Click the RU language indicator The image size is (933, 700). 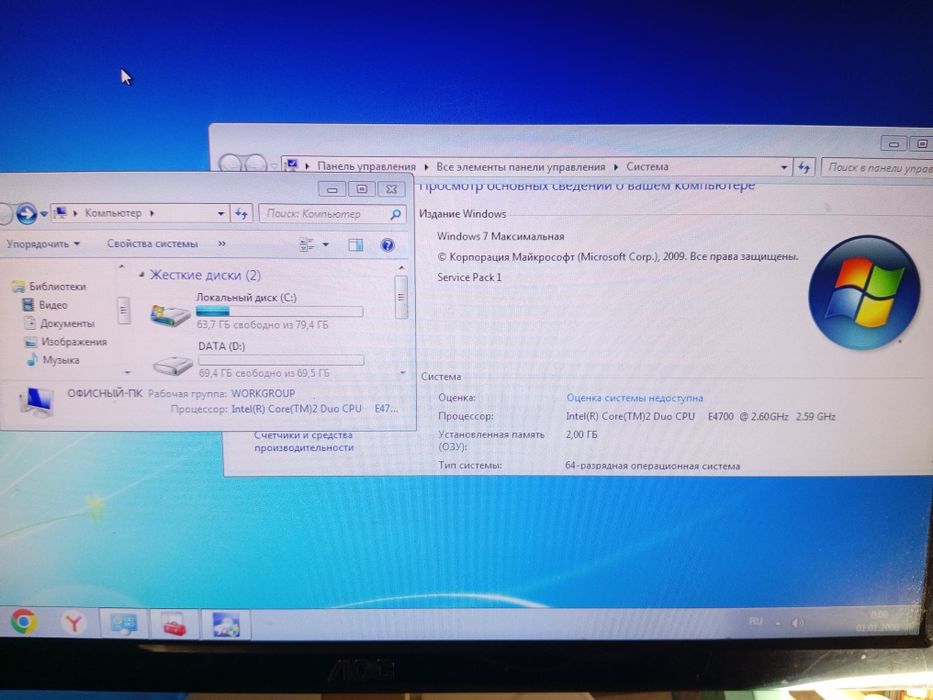[755, 621]
